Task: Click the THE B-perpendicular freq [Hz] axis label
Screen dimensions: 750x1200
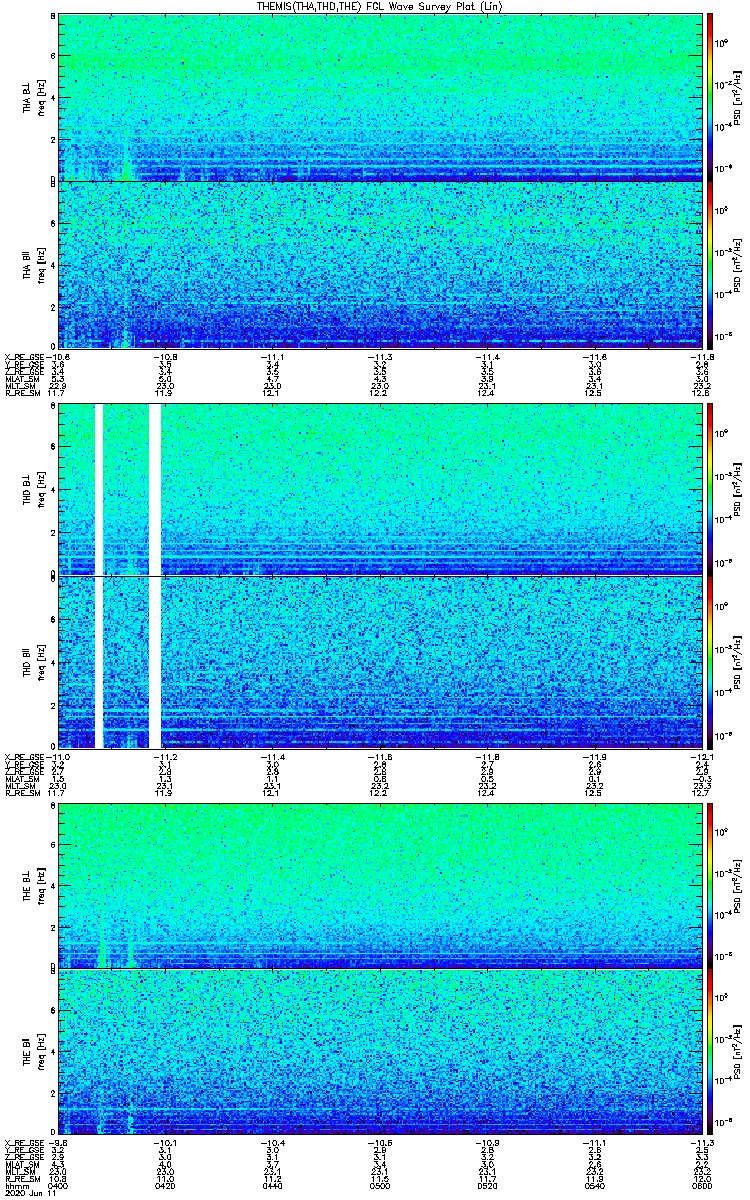Action: 42,885
